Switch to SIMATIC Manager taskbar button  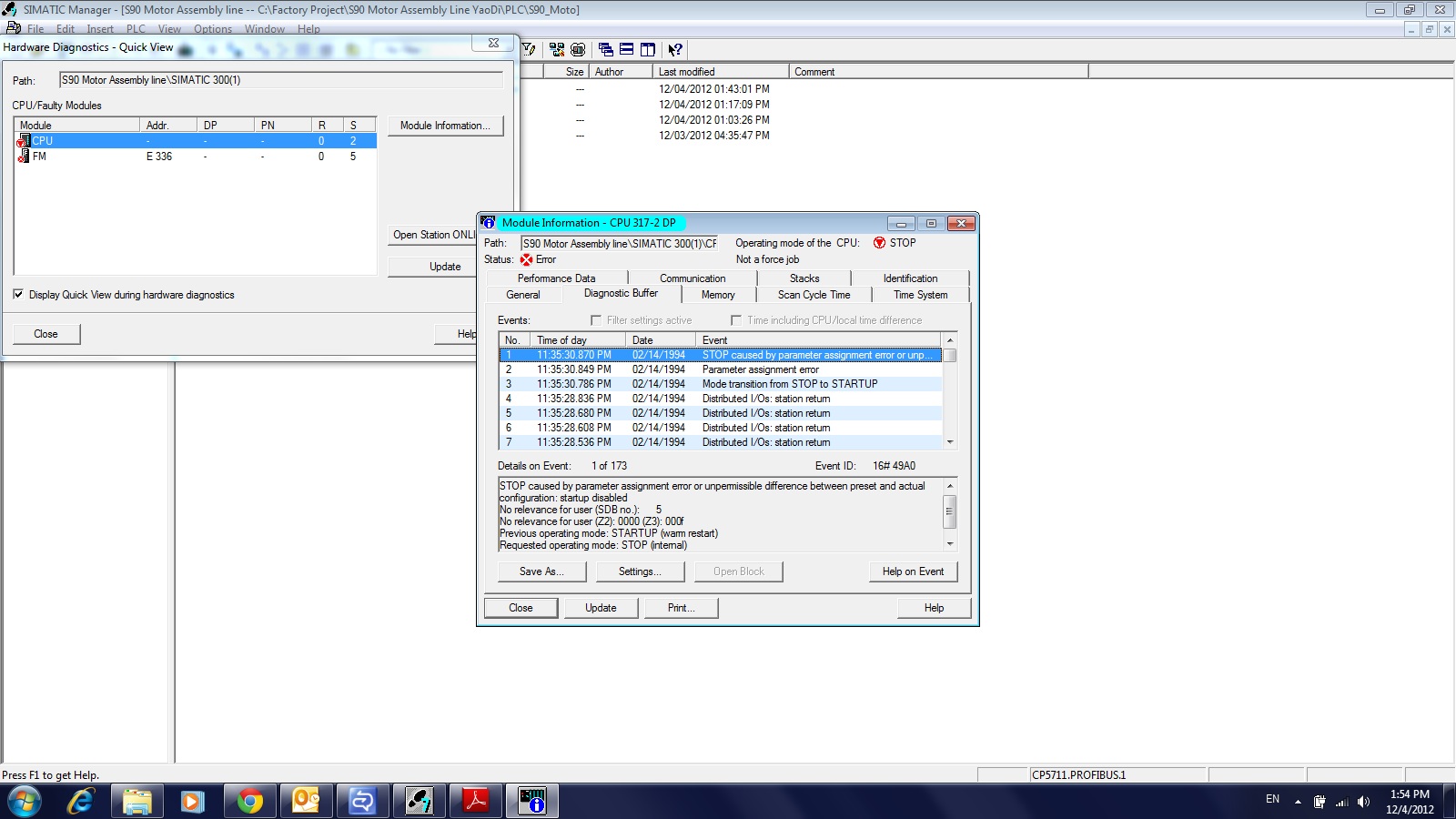tap(420, 802)
